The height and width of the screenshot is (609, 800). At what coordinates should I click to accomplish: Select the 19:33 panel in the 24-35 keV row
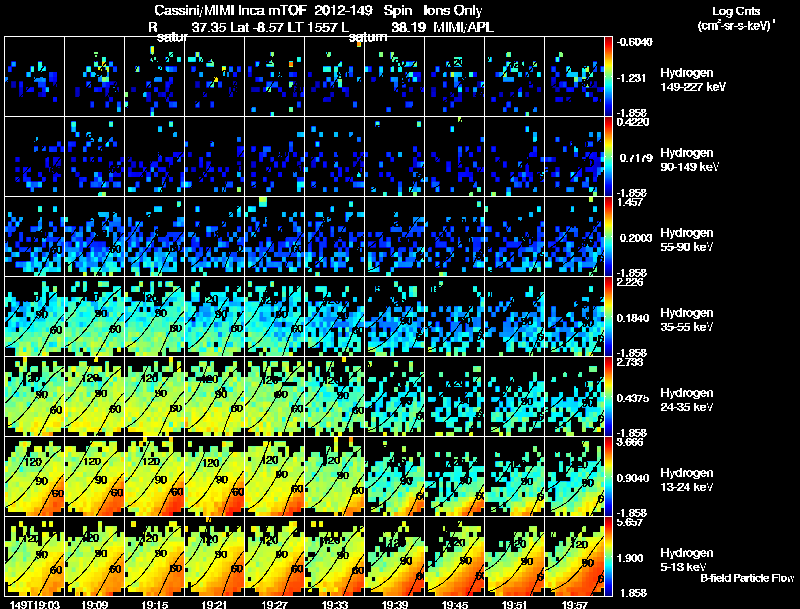click(x=335, y=396)
